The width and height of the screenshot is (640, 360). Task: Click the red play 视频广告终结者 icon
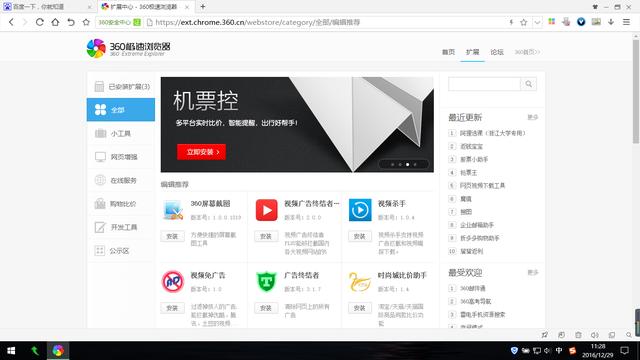pyautogui.click(x=267, y=210)
